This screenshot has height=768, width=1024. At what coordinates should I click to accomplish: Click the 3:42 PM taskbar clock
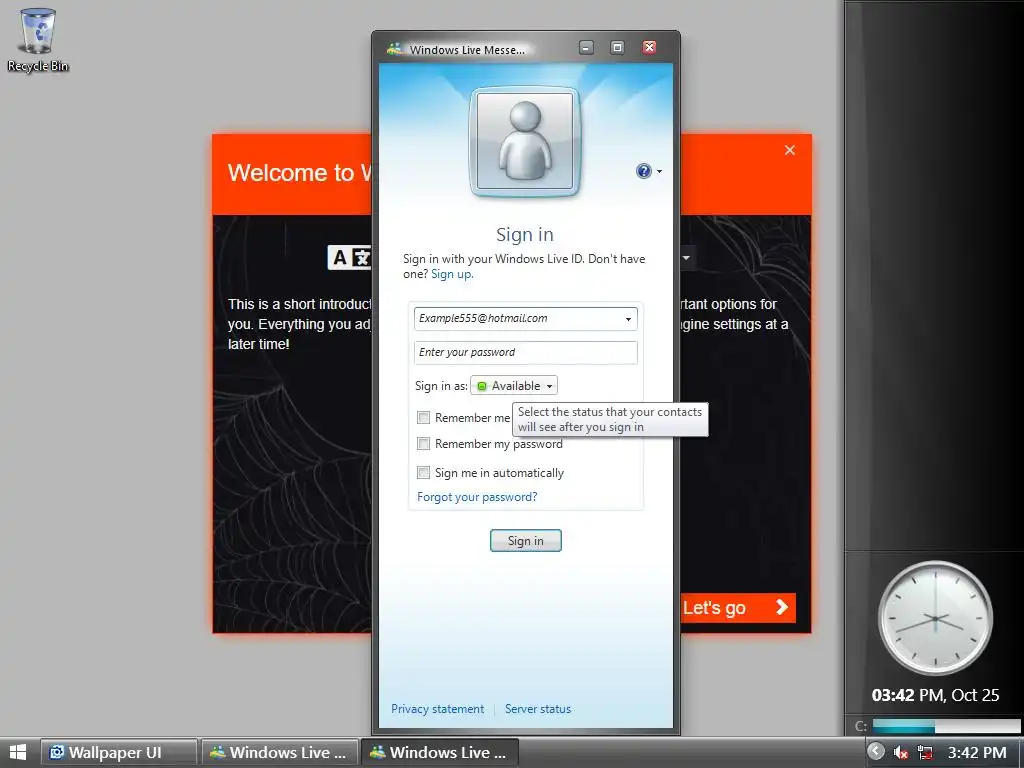(x=977, y=753)
